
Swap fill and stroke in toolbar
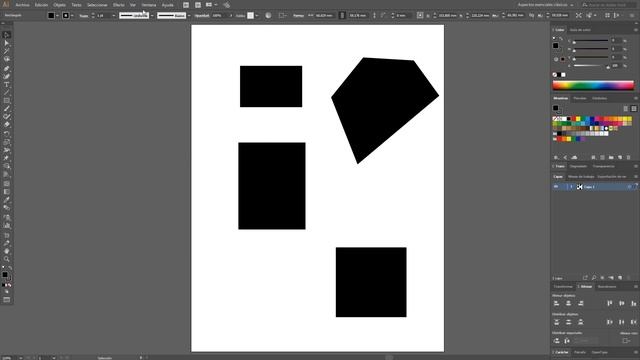click(x=10, y=268)
